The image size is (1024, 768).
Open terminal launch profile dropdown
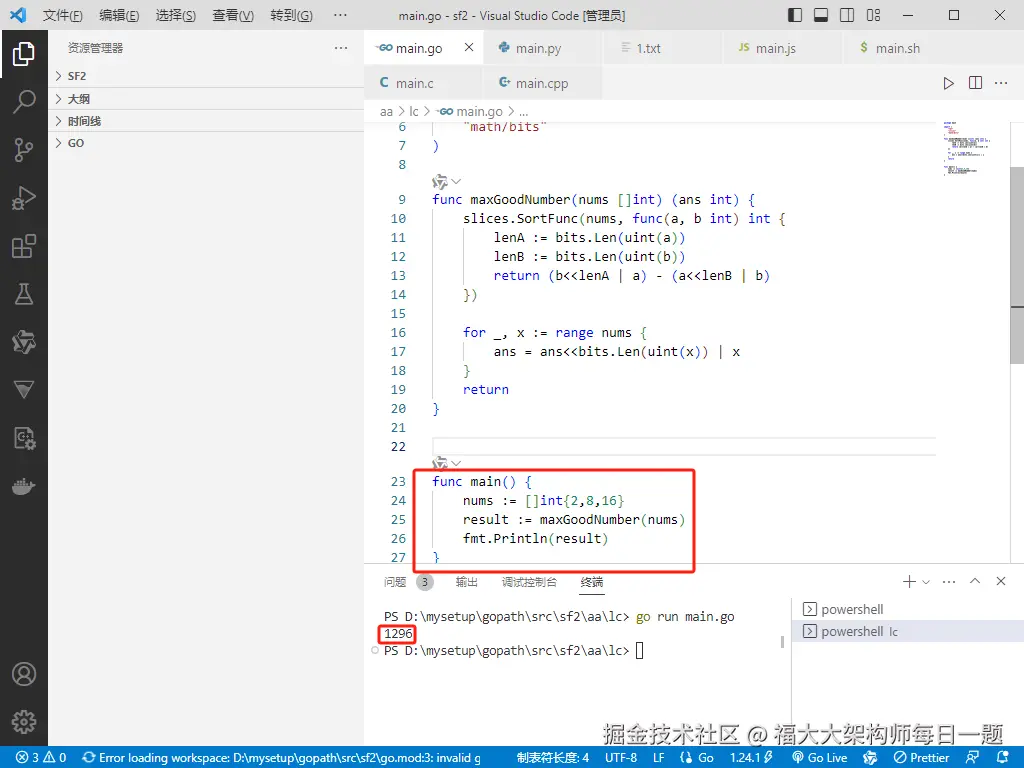coord(925,581)
